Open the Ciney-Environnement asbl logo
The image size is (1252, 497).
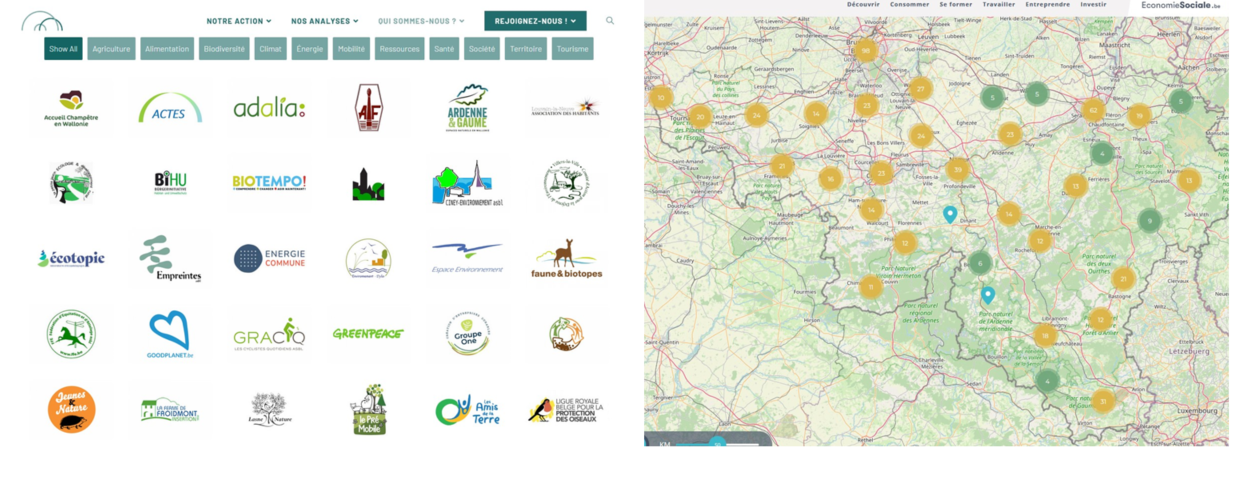point(468,183)
